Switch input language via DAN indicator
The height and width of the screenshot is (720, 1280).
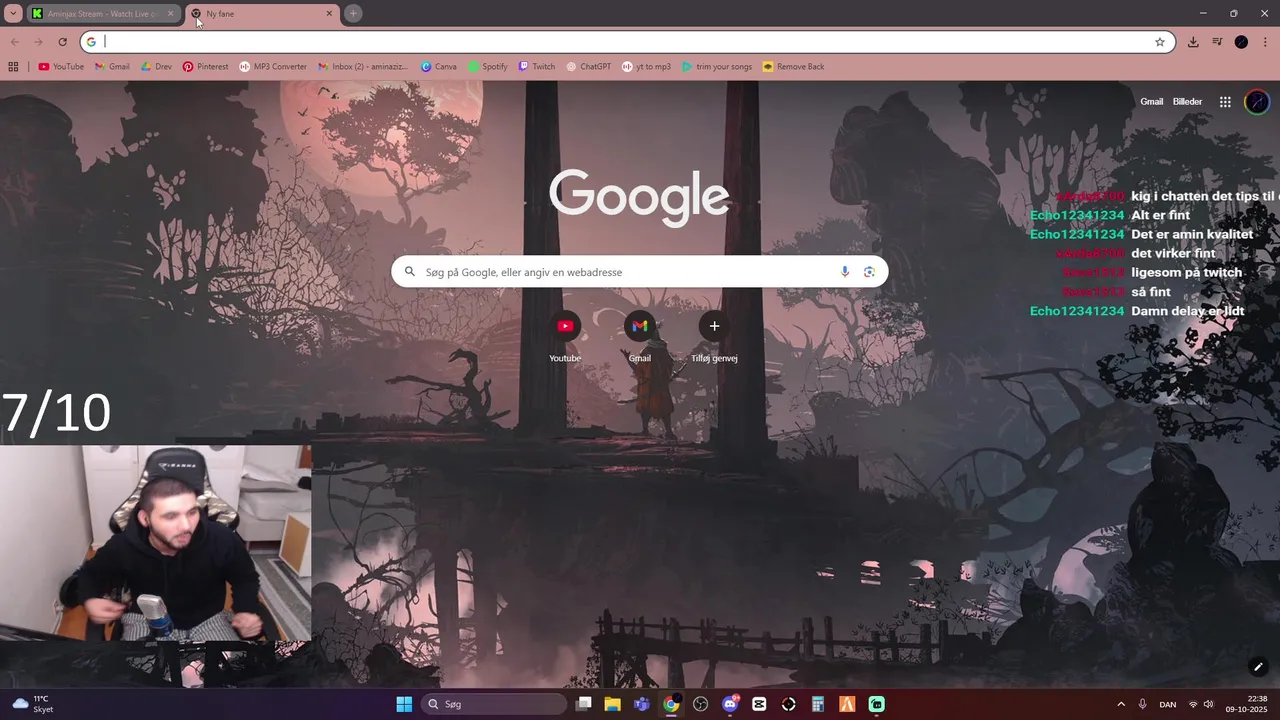(1167, 704)
